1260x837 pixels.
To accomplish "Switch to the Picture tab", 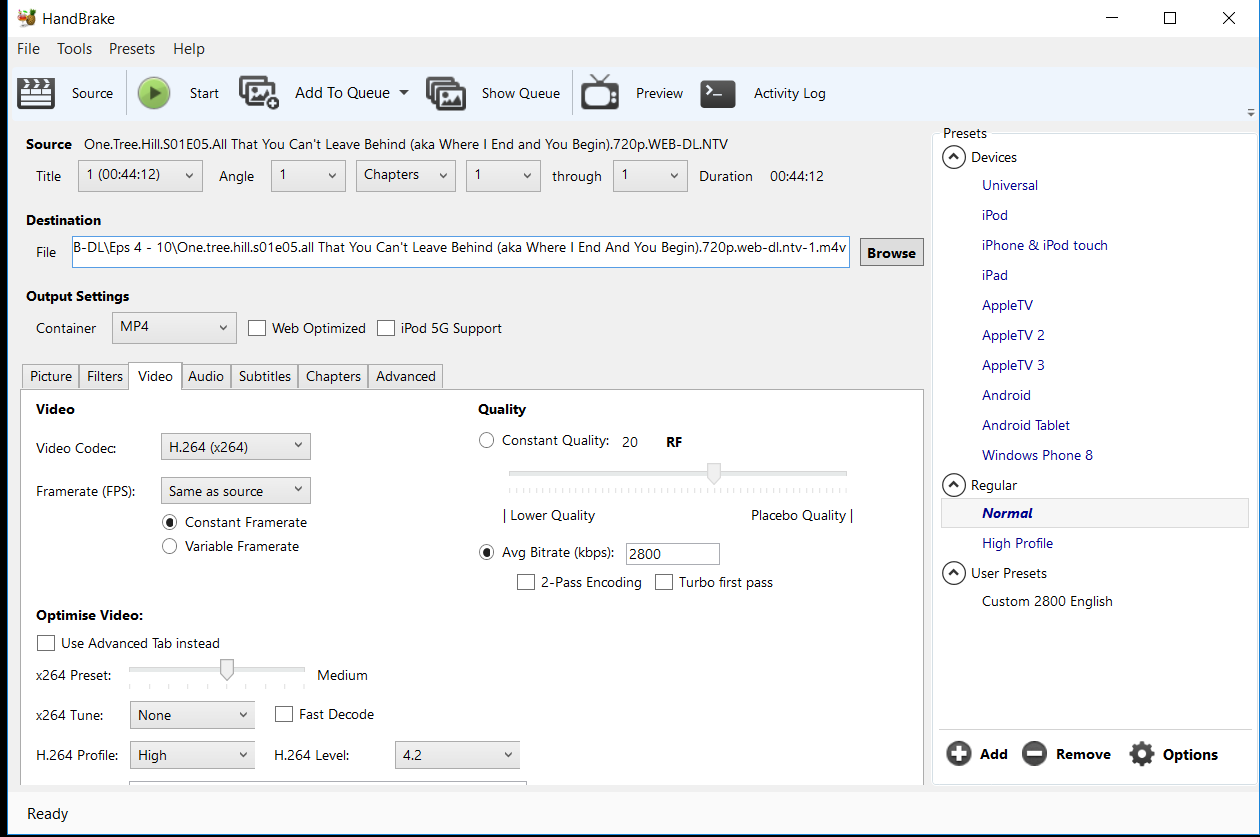I will tap(51, 376).
